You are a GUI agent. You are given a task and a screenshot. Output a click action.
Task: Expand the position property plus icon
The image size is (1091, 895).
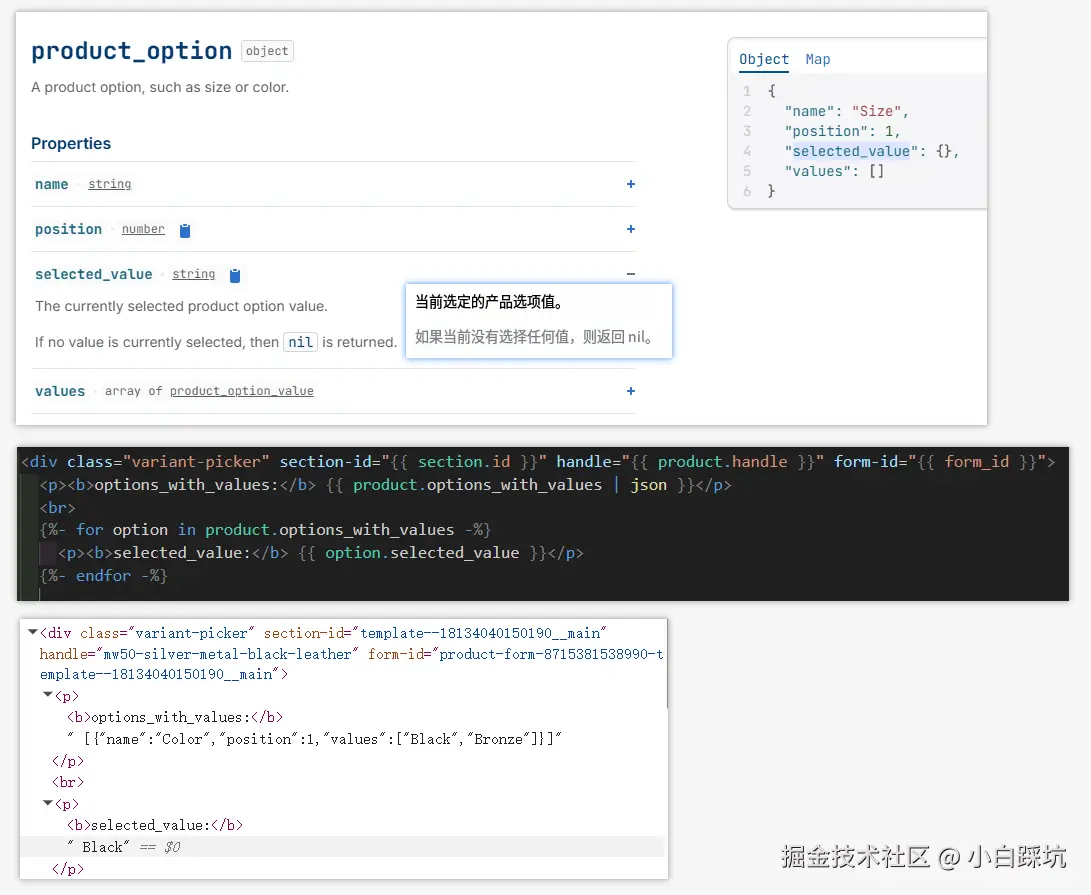click(630, 229)
